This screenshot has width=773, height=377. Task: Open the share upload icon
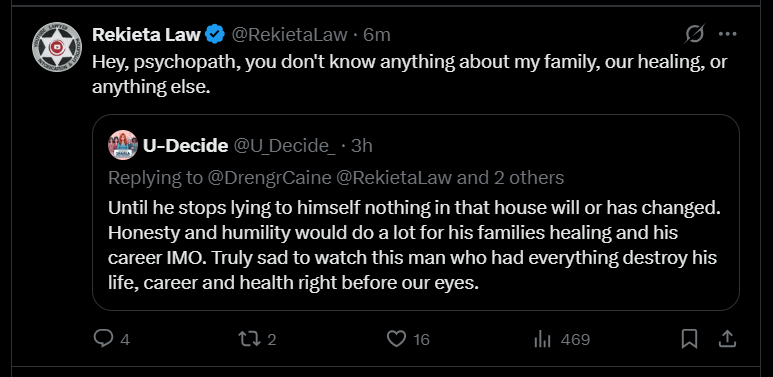tap(728, 339)
